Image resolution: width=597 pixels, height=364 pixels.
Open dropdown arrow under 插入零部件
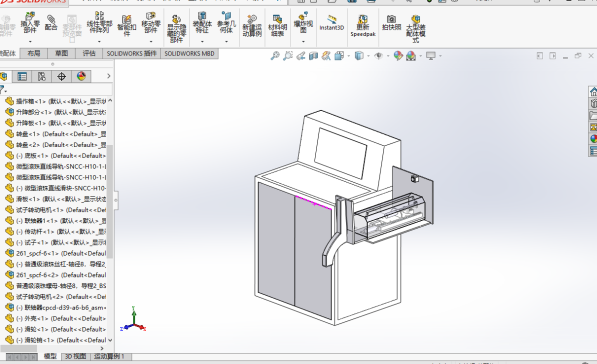click(30, 41)
